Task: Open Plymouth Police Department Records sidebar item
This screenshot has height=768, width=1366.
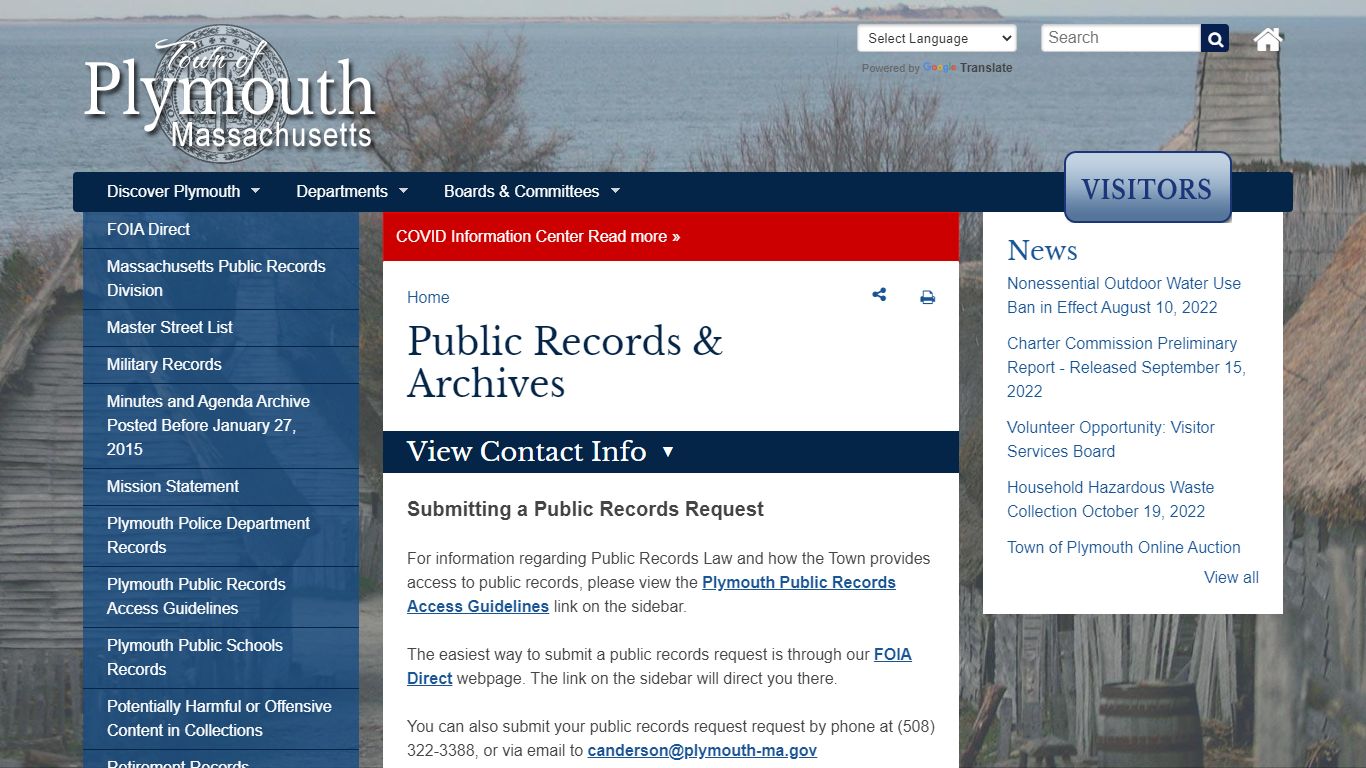Action: pyautogui.click(x=221, y=536)
